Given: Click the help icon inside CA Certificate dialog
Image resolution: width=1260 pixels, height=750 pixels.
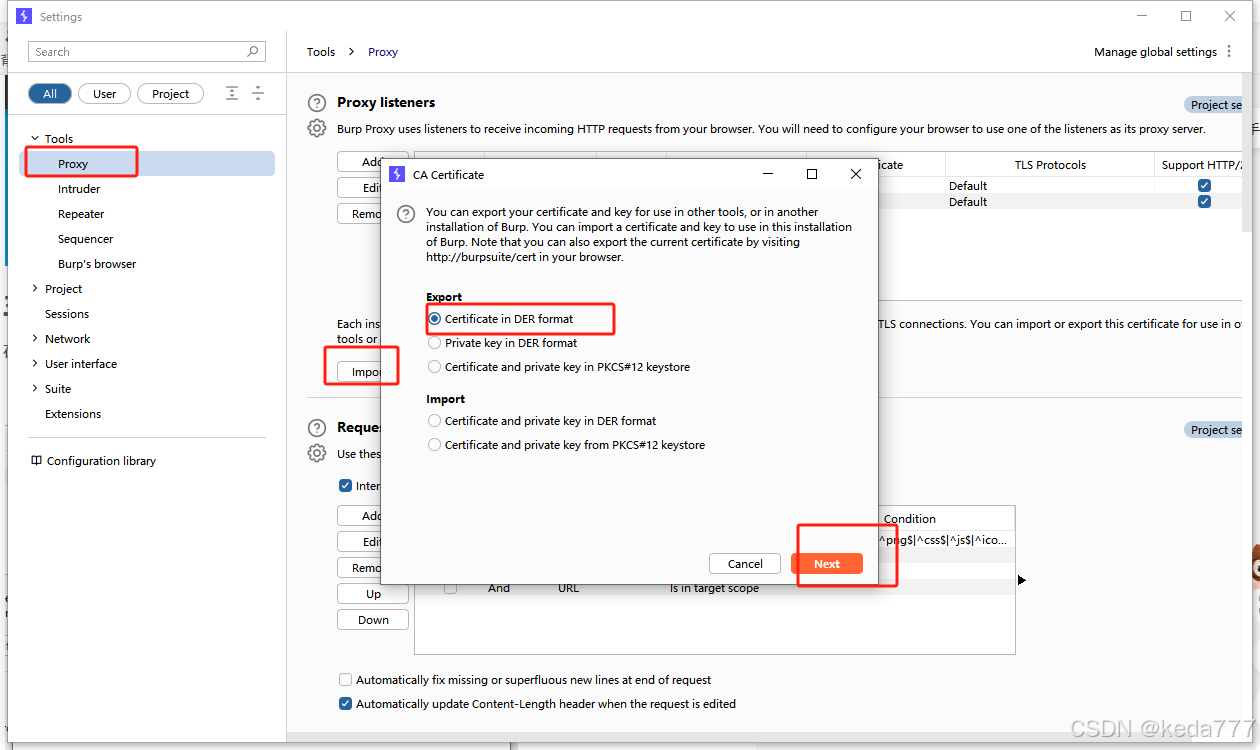Looking at the screenshot, I should [x=406, y=214].
